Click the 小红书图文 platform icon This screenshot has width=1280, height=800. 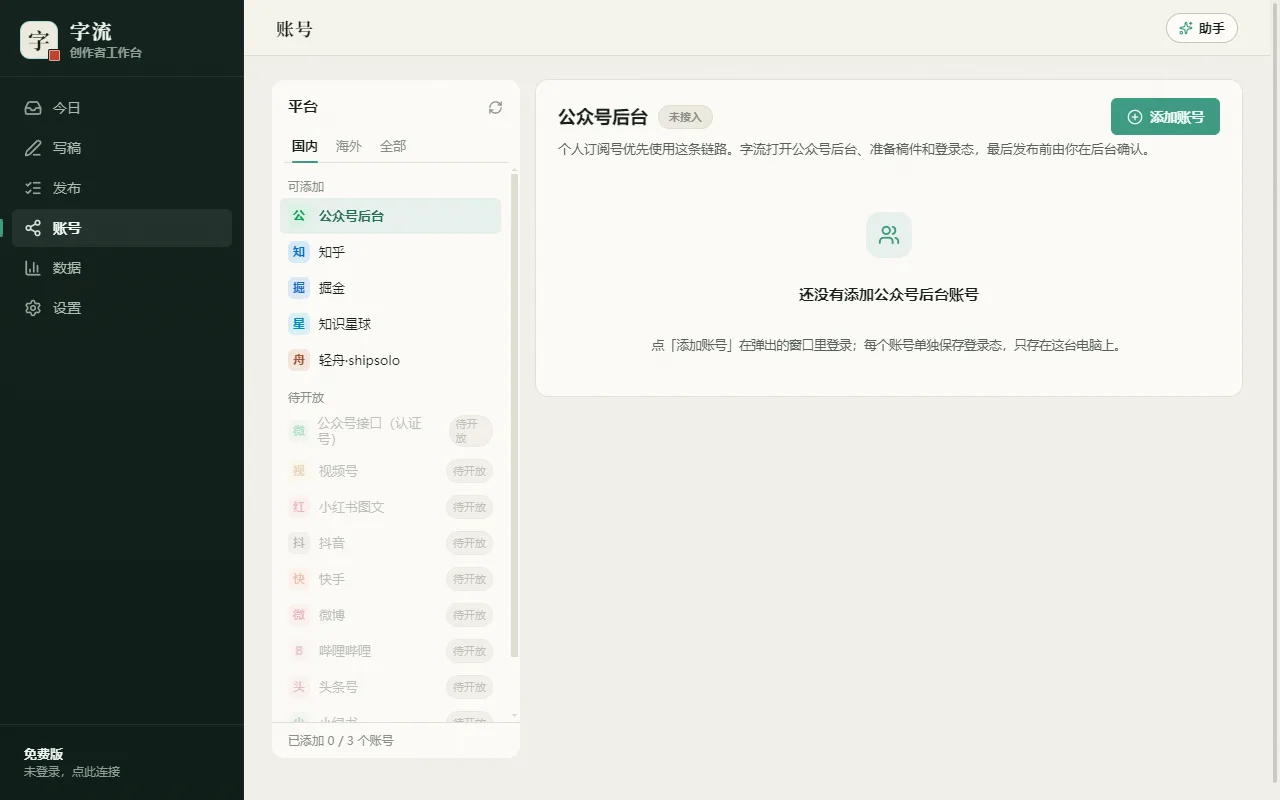tap(299, 507)
